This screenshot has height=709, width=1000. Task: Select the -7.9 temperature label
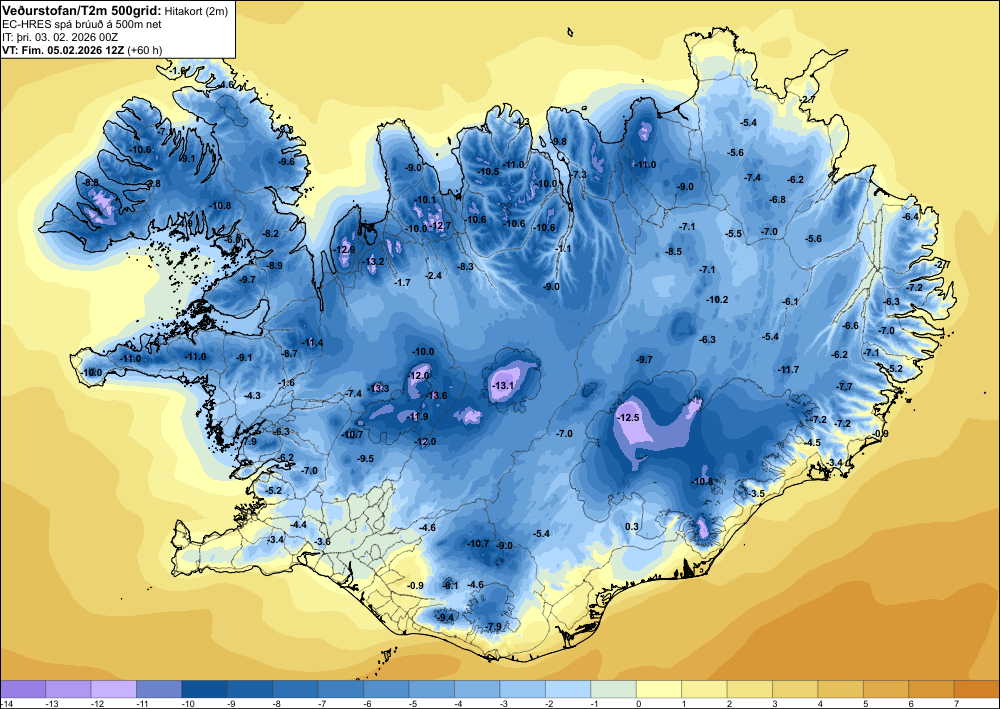(x=494, y=627)
